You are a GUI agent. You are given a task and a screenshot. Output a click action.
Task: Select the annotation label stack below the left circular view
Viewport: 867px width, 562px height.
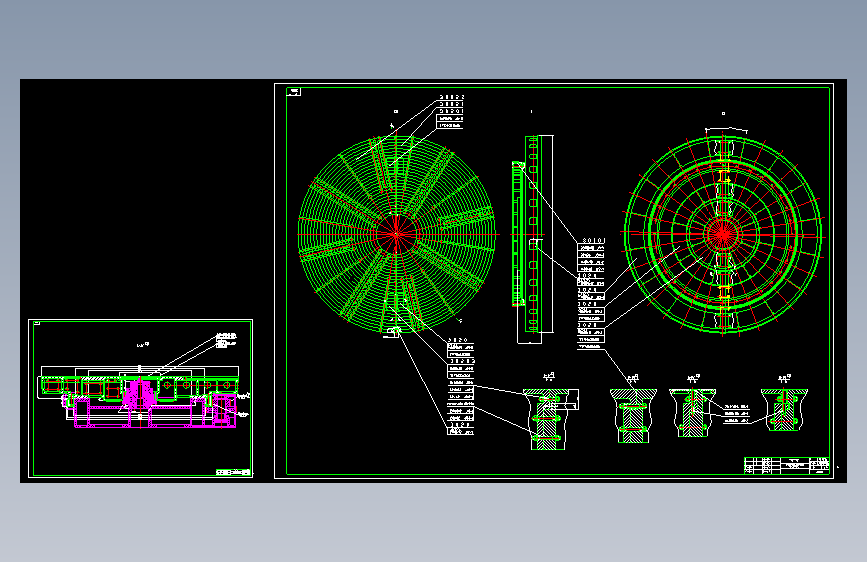tap(461, 386)
